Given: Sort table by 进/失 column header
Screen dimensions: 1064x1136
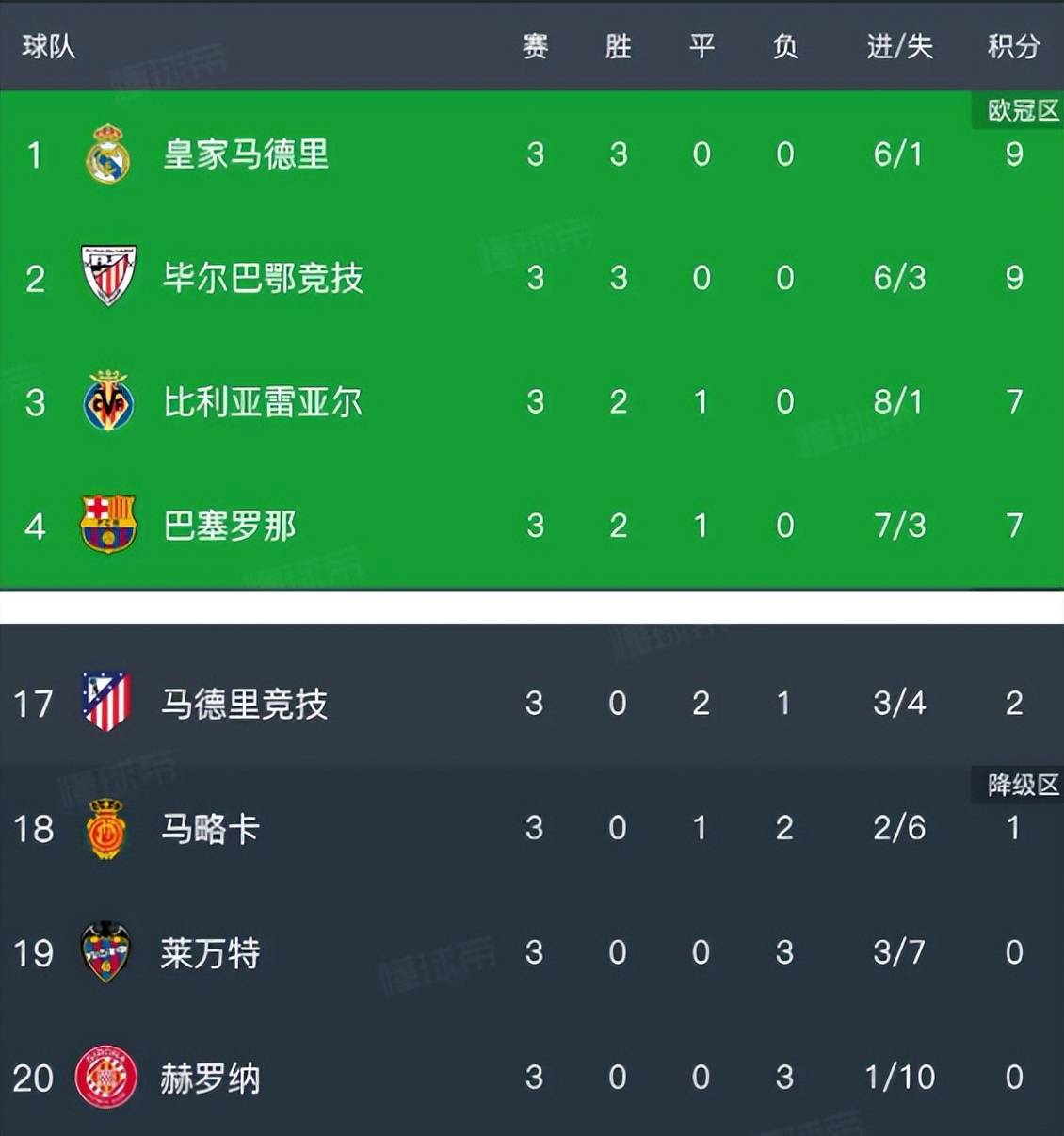Looking at the screenshot, I should pos(899,46).
